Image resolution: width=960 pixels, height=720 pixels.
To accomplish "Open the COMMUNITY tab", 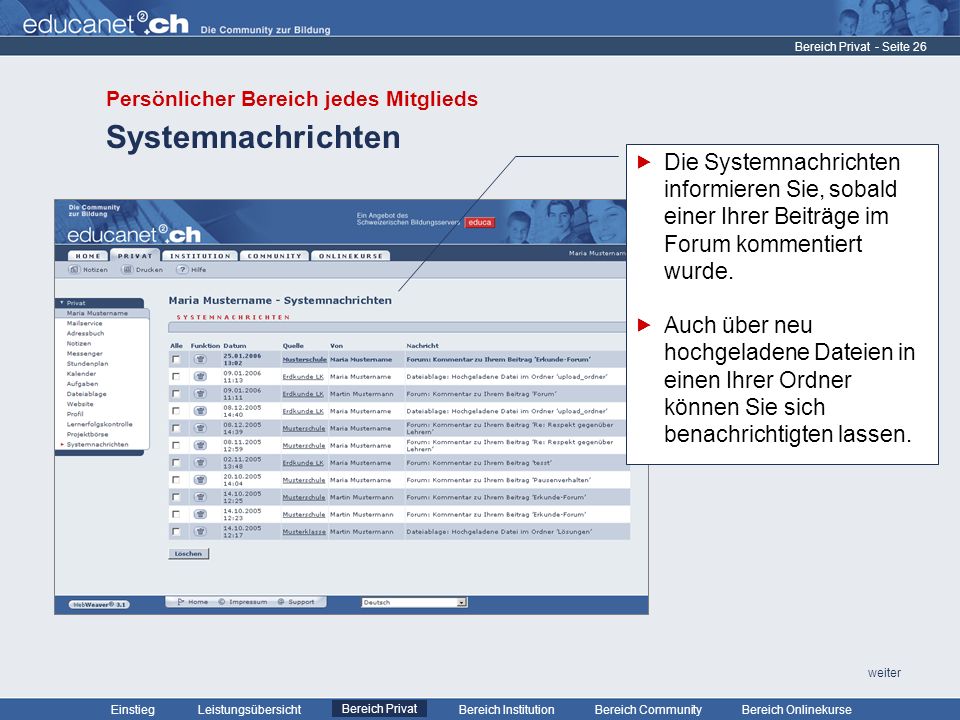I will click(274, 256).
